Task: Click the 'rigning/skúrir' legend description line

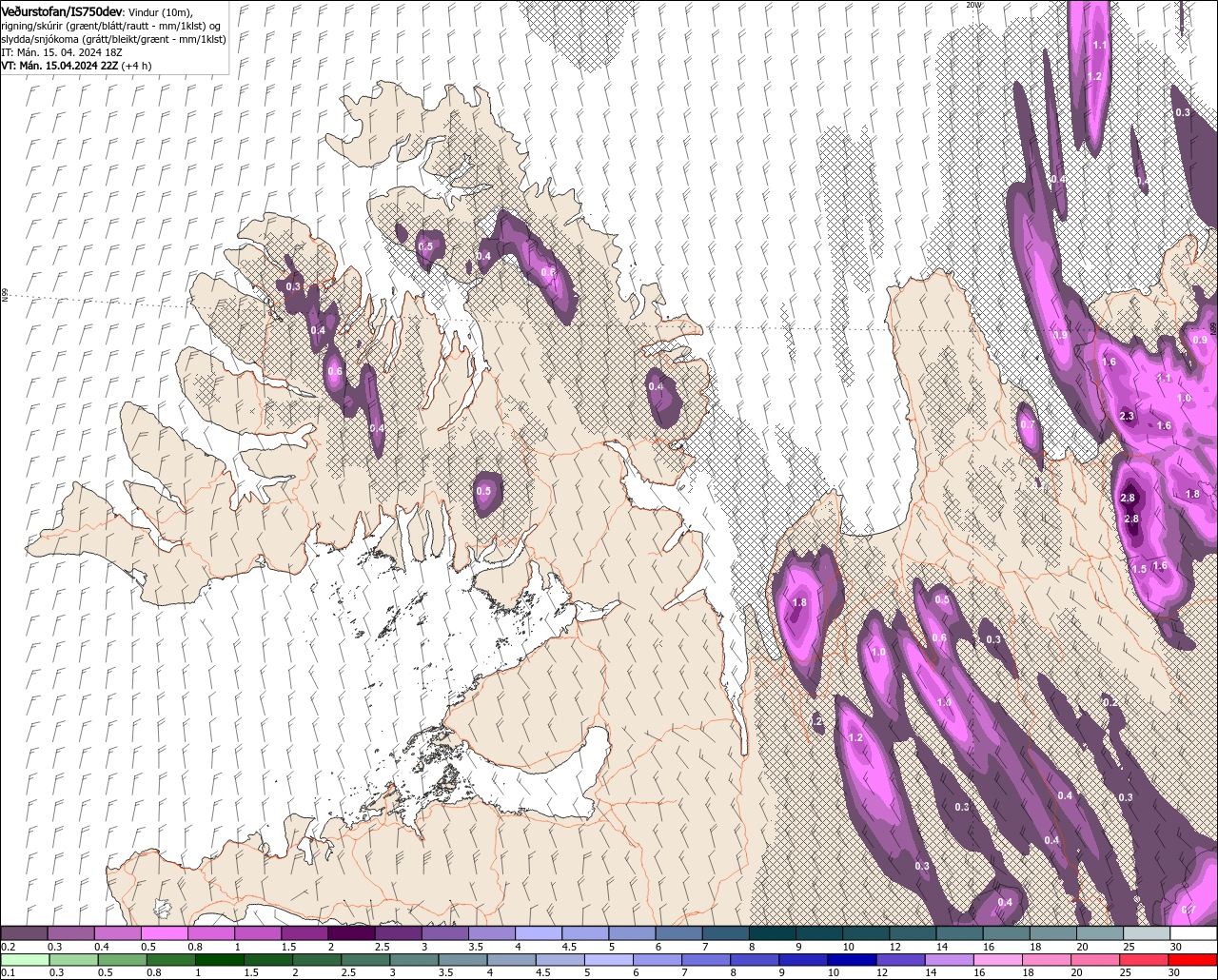Action: click(111, 26)
